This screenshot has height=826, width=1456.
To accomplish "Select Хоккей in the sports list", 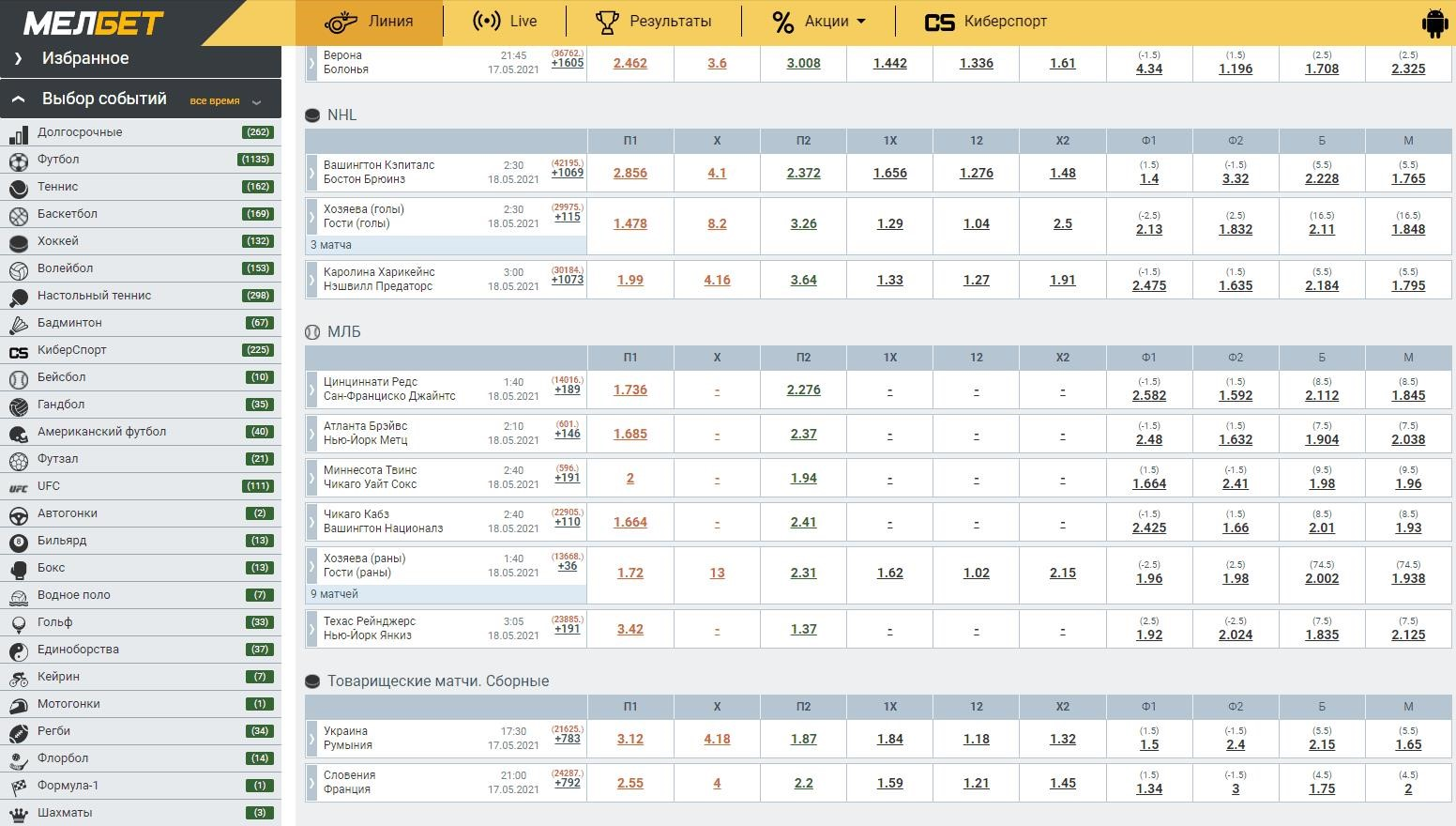I will [x=141, y=242].
